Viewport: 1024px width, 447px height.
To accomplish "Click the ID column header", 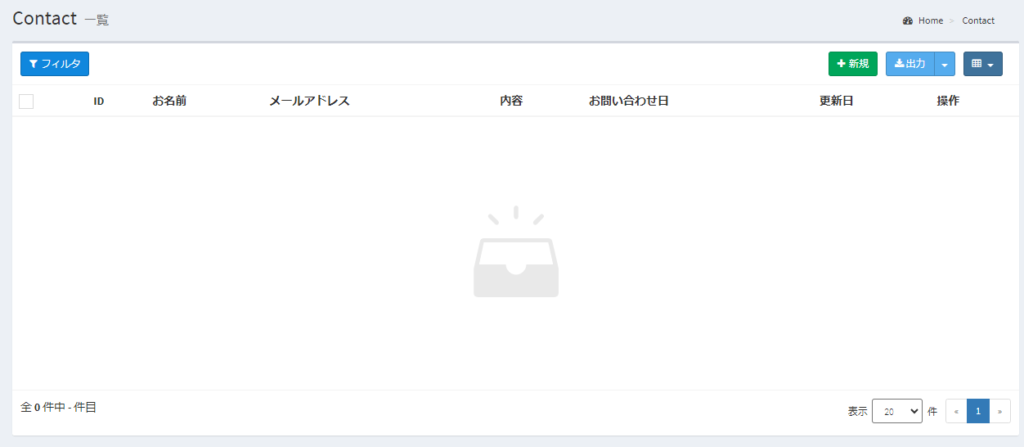I will [x=99, y=101].
